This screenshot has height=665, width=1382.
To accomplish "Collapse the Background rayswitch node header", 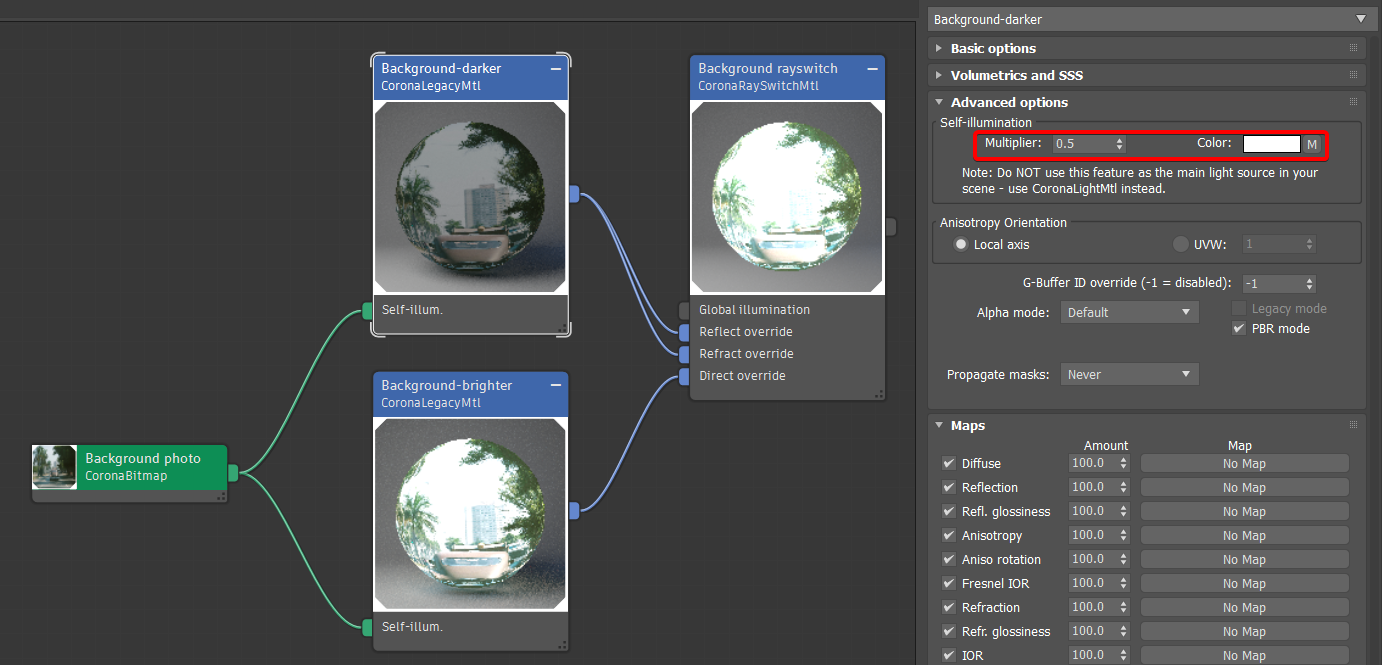I will (871, 69).
